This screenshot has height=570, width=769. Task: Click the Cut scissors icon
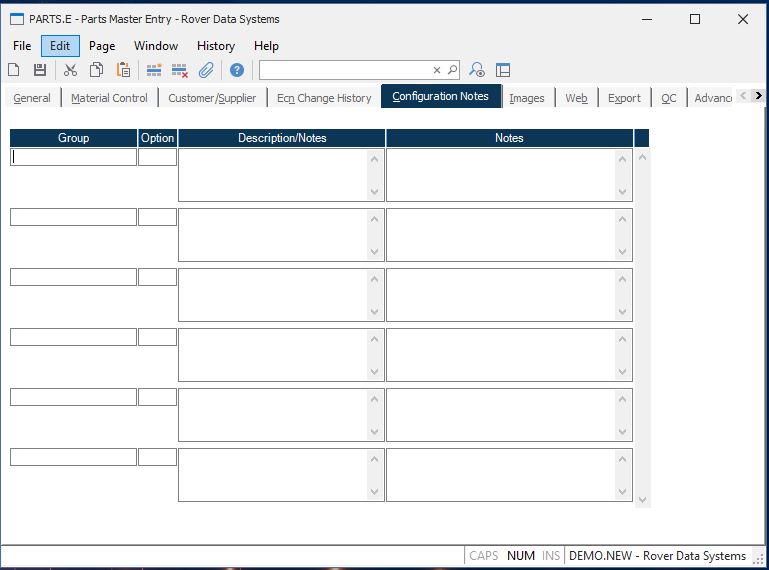70,70
